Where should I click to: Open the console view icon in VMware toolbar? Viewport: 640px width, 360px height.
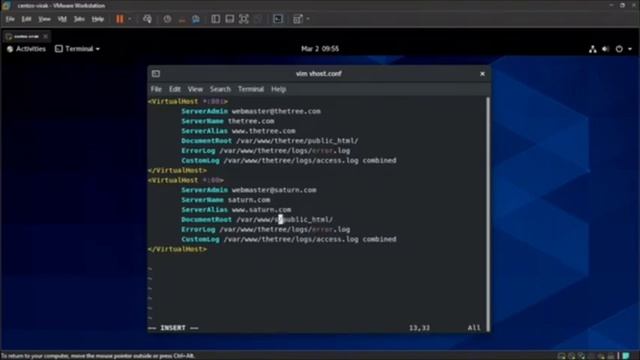278,19
